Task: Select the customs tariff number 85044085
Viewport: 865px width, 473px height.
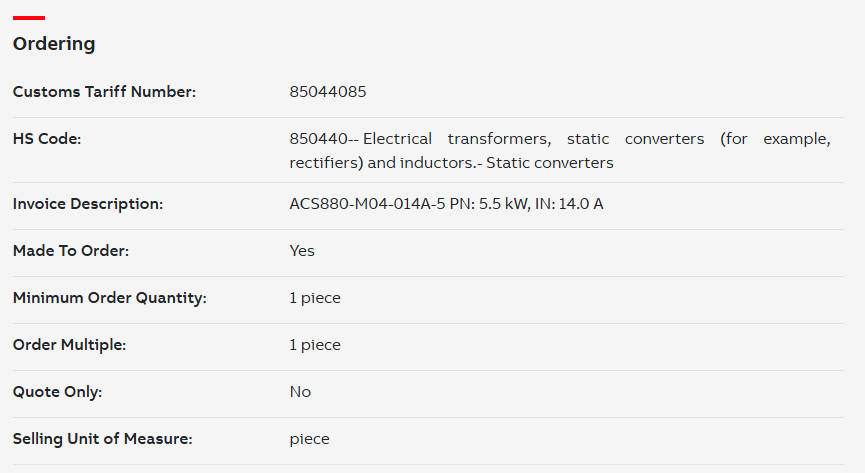Action: pyautogui.click(x=328, y=92)
